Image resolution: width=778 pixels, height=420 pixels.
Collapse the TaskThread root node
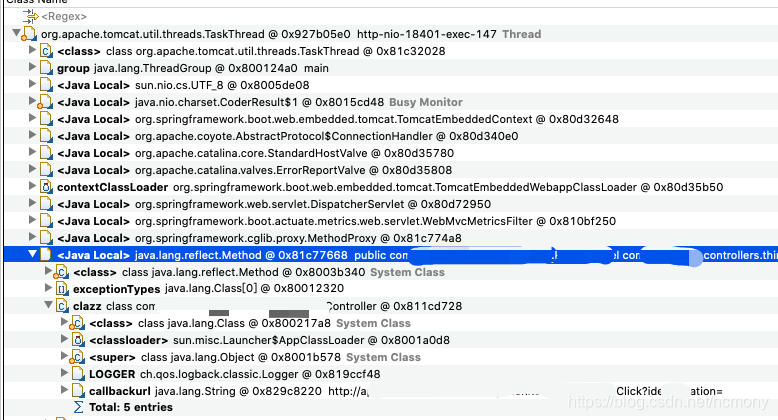(x=16, y=33)
